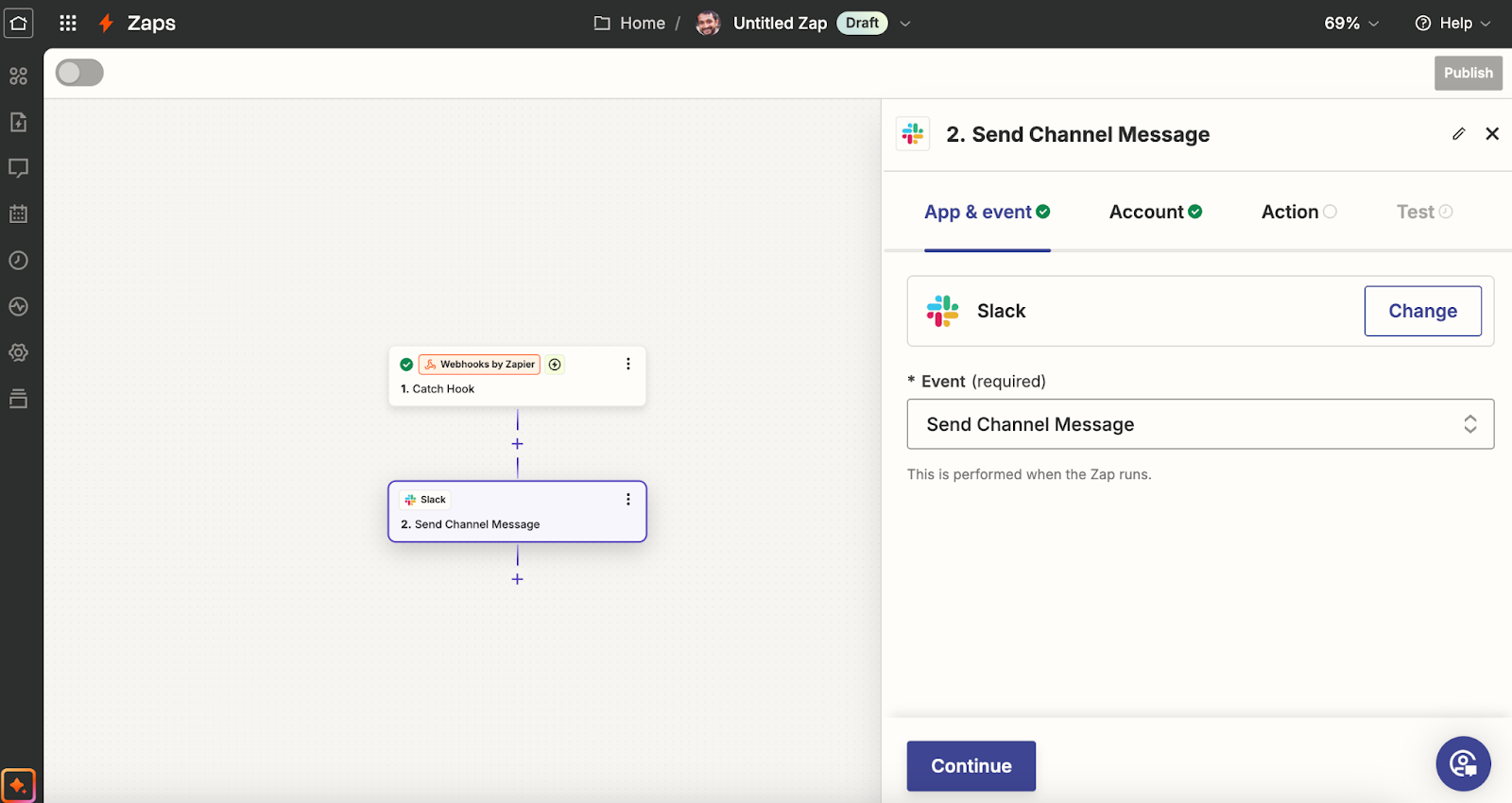Switch to the App & event tab

(x=988, y=212)
